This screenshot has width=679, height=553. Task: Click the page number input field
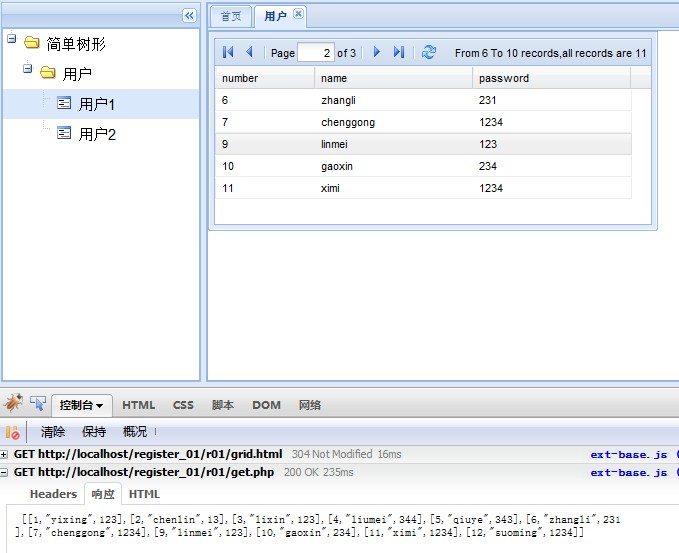315,53
